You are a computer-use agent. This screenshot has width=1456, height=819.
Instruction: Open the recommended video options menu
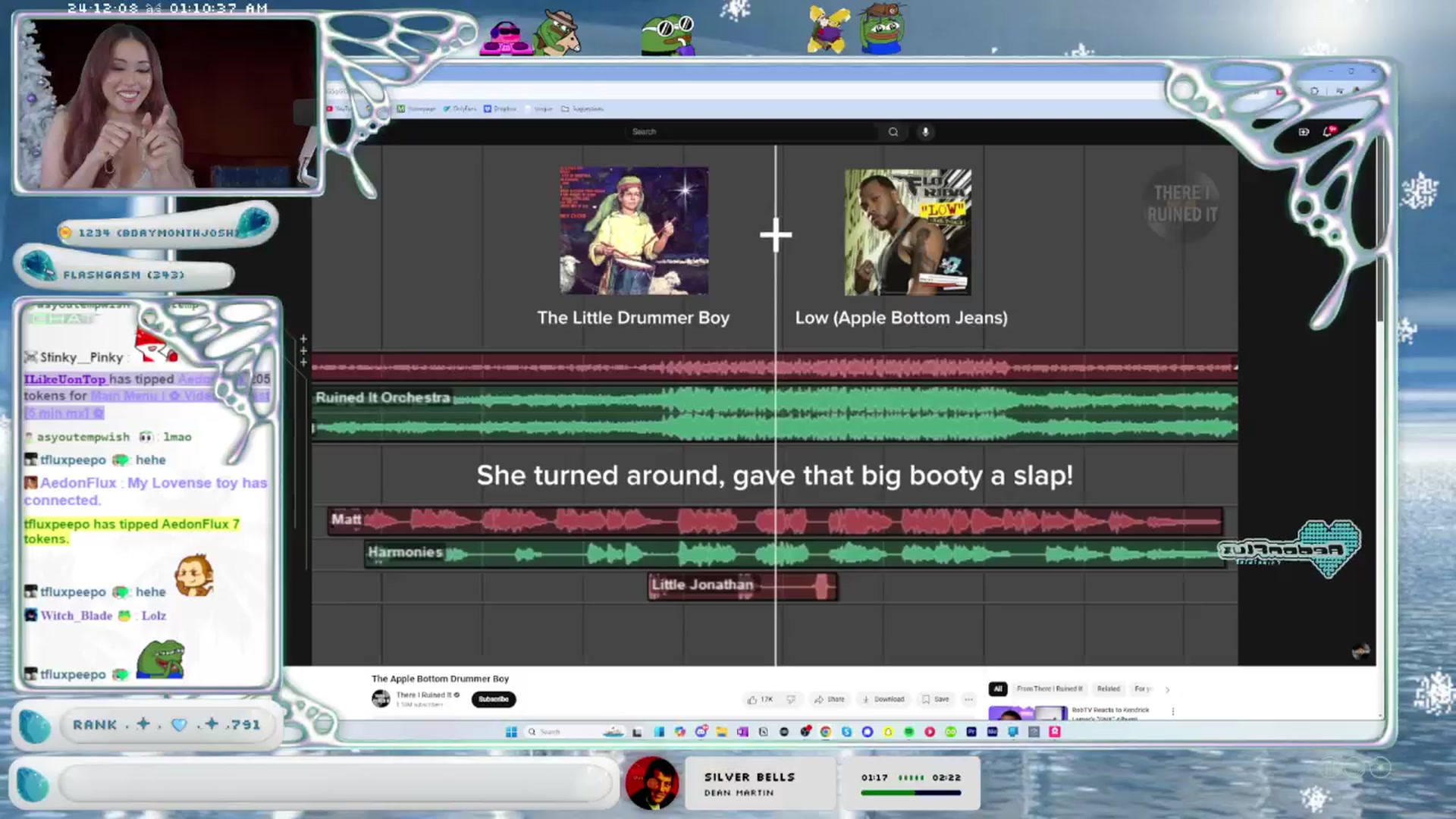pos(1173,711)
